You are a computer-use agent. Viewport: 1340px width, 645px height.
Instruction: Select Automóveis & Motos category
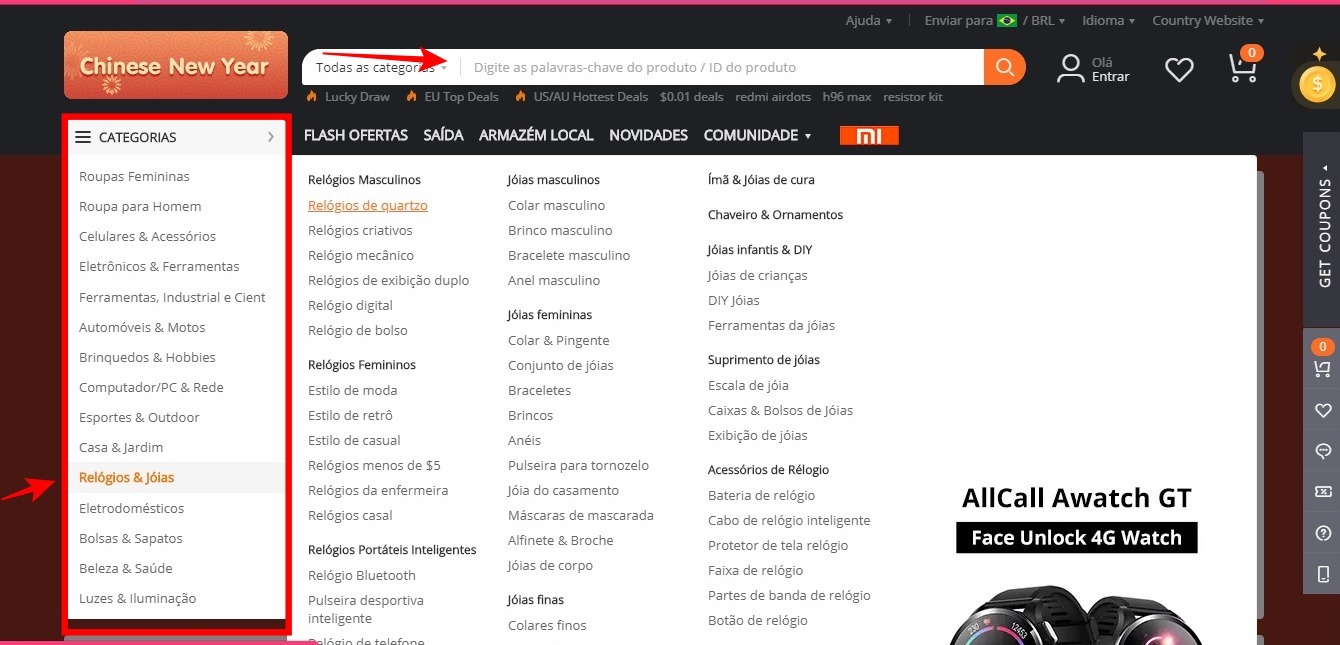pyautogui.click(x=142, y=327)
